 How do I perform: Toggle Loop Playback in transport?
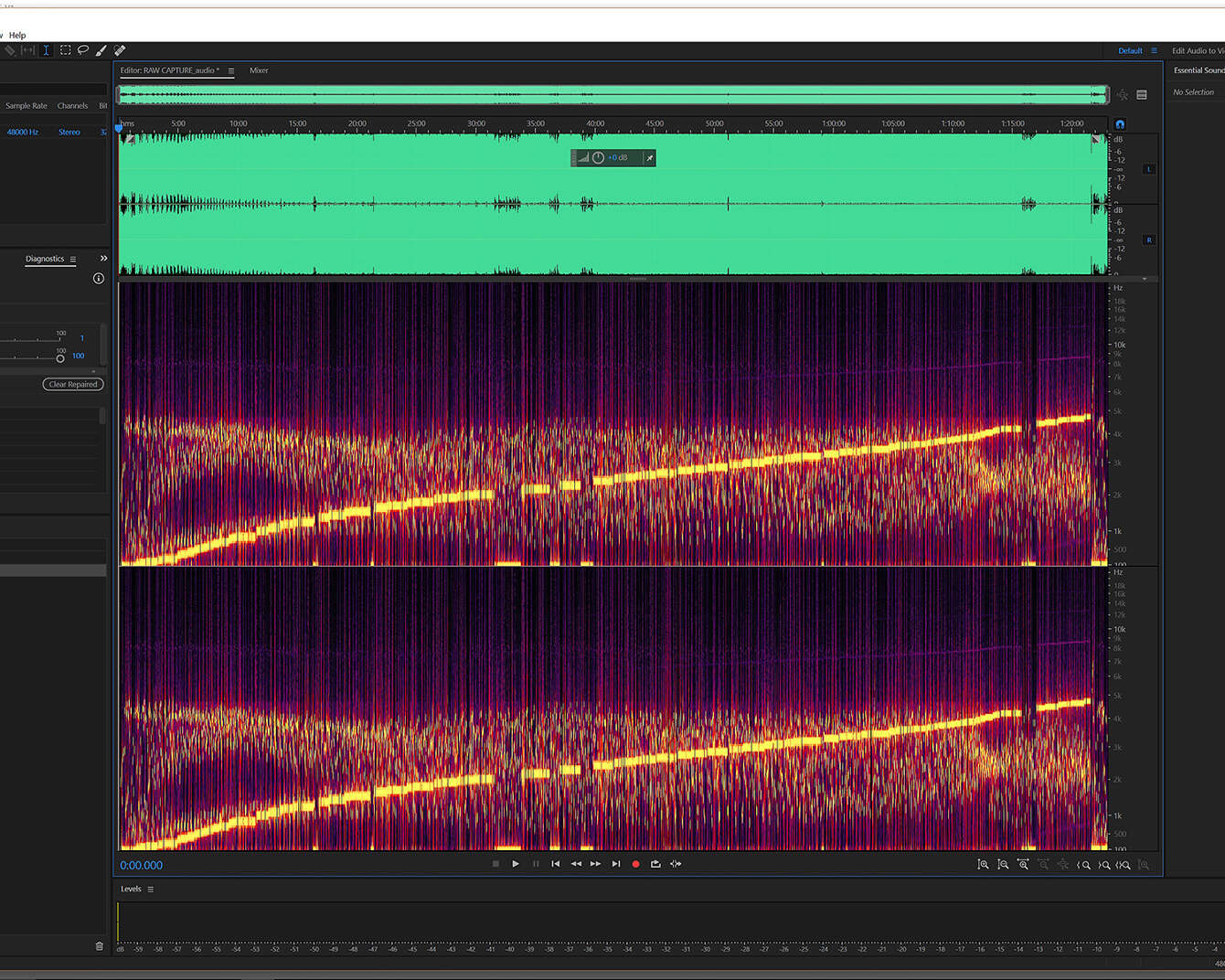pos(655,864)
